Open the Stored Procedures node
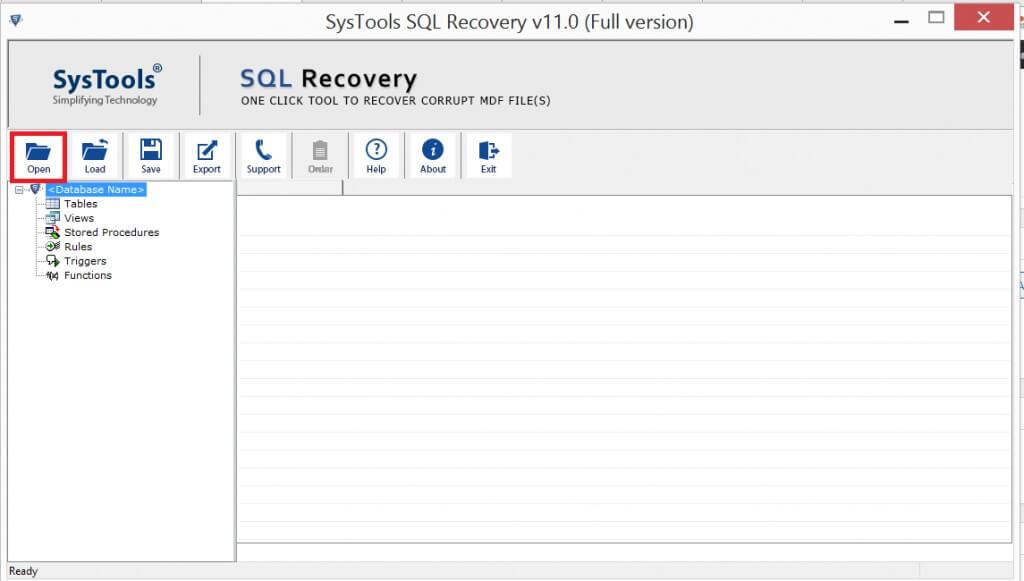This screenshot has height=581, width=1024. [112, 232]
